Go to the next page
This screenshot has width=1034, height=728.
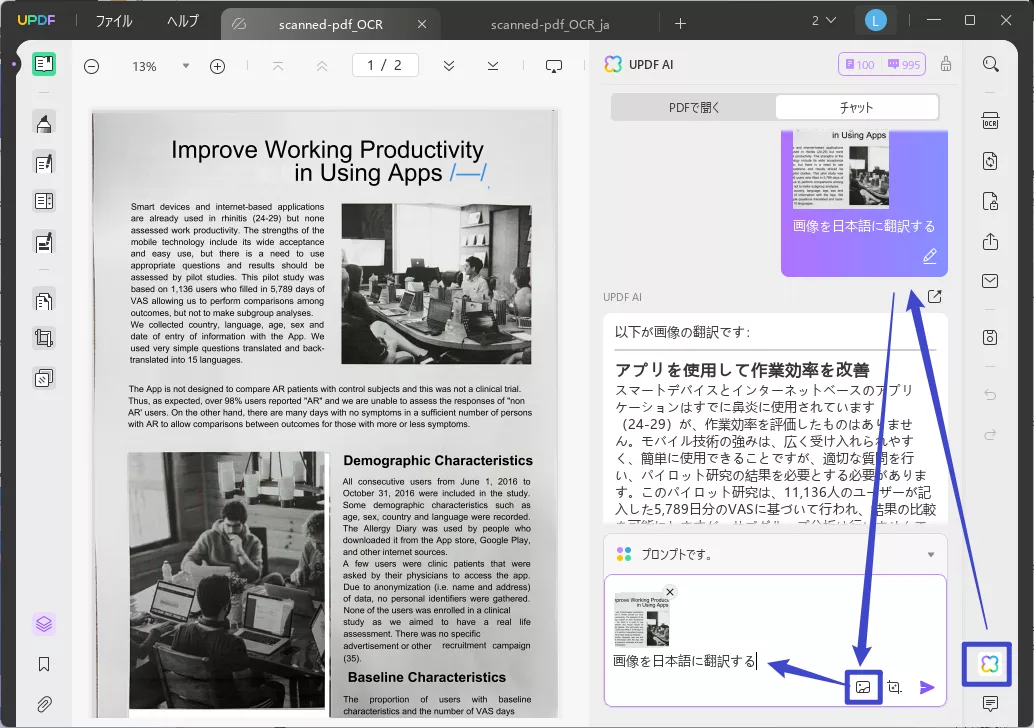pyautogui.click(x=449, y=66)
